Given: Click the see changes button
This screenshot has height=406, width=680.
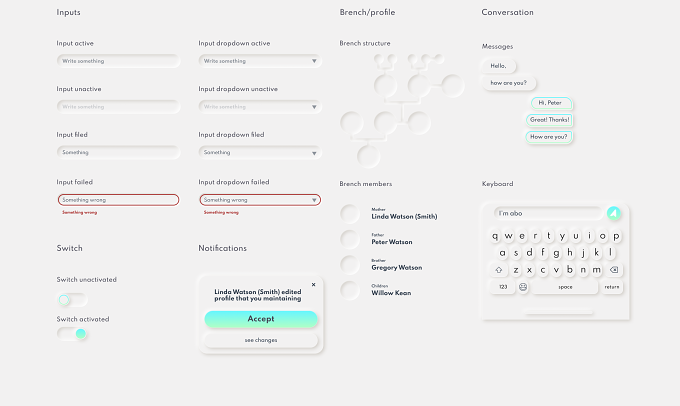Looking at the screenshot, I should pyautogui.click(x=261, y=340).
